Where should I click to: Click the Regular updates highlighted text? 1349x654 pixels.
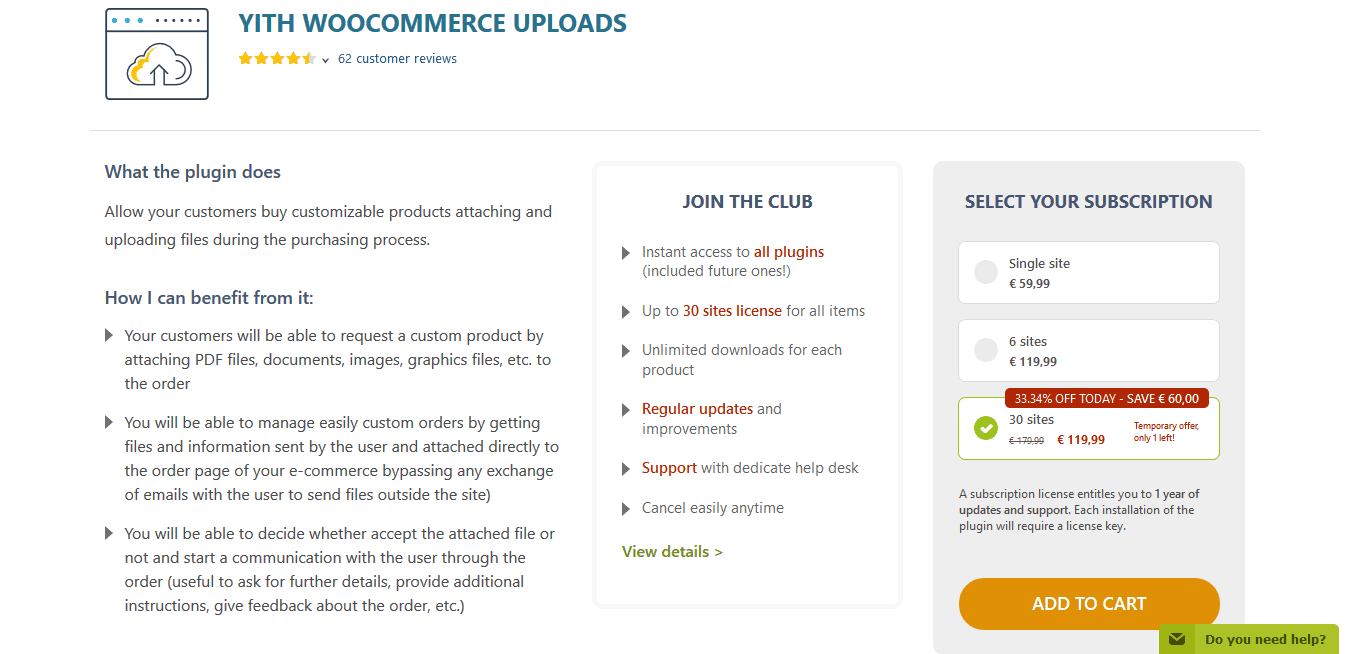[697, 409]
